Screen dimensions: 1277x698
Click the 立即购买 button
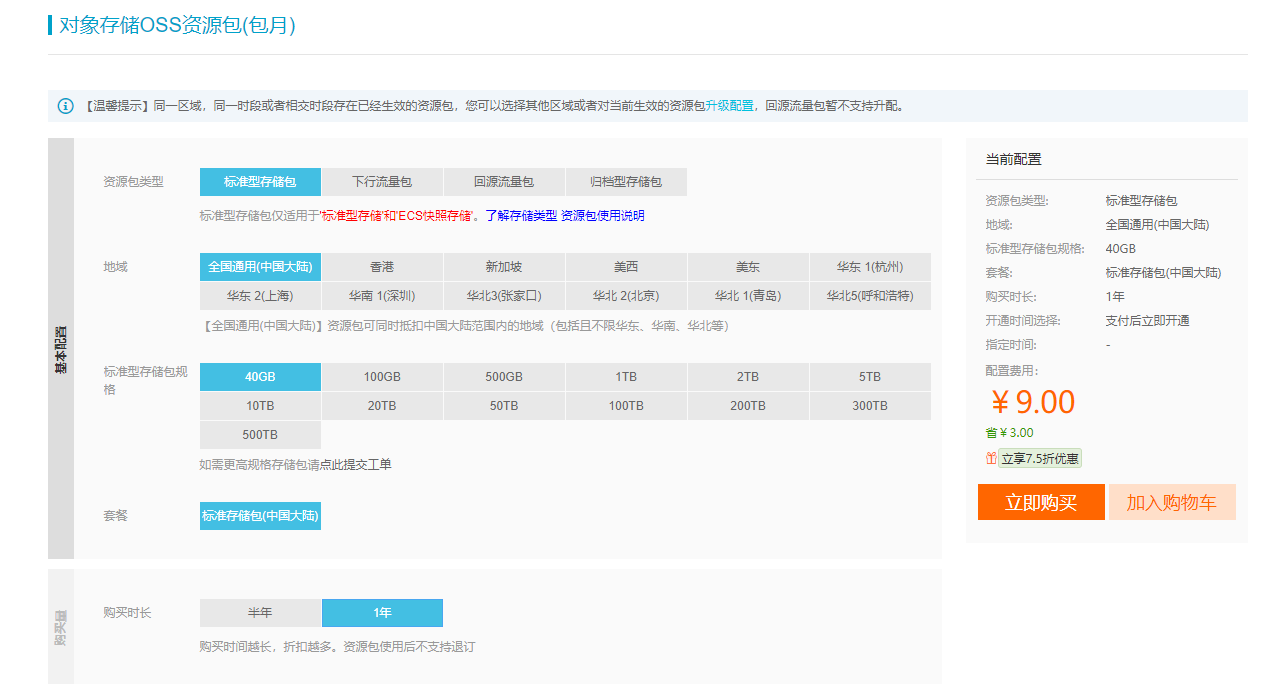coord(1041,502)
